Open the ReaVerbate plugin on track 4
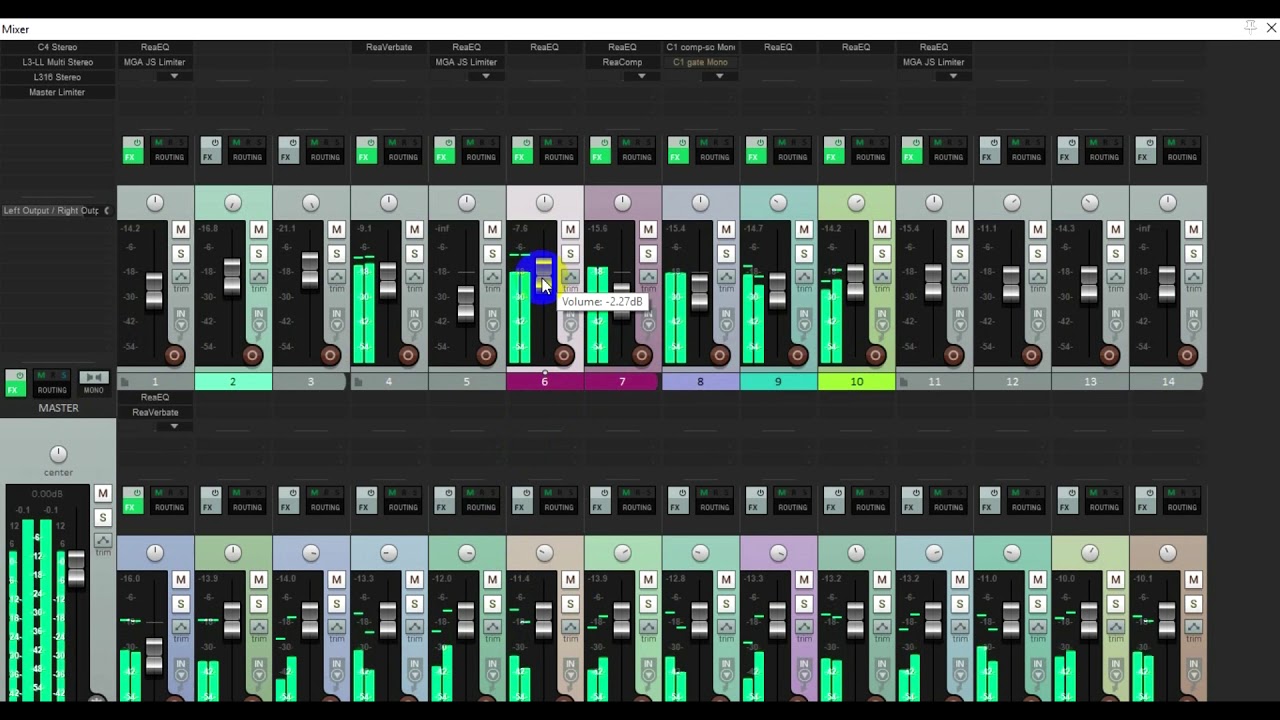The width and height of the screenshot is (1280, 720). coord(389,47)
